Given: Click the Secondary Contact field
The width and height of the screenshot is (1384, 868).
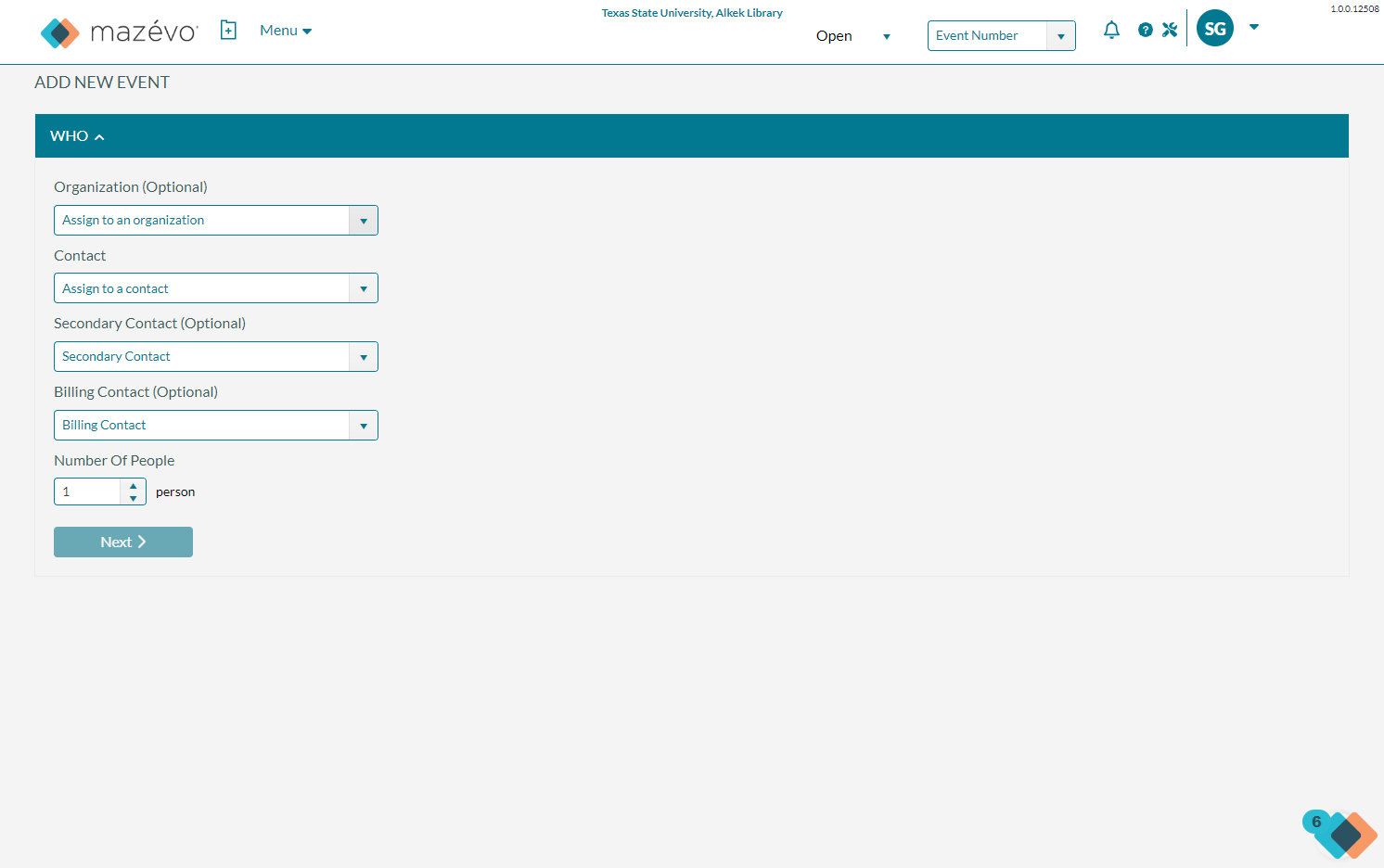Looking at the screenshot, I should pos(201,357).
